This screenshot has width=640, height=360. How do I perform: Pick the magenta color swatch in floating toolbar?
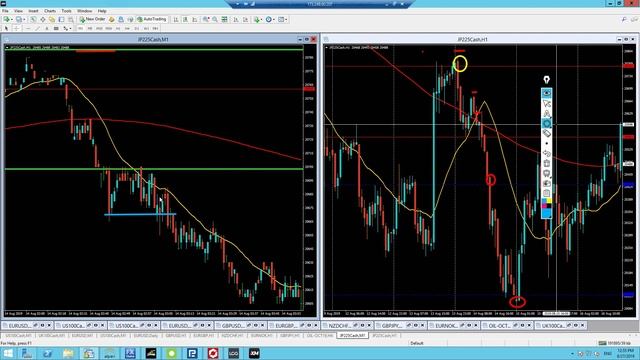[x=544, y=206]
